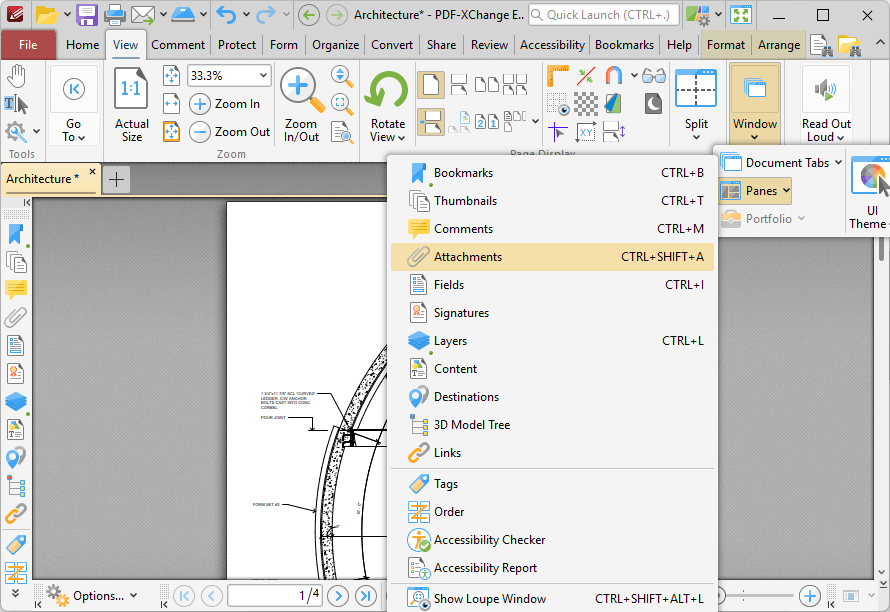
Task: Toggle the transparency grid checkerboard icon
Action: 586,104
